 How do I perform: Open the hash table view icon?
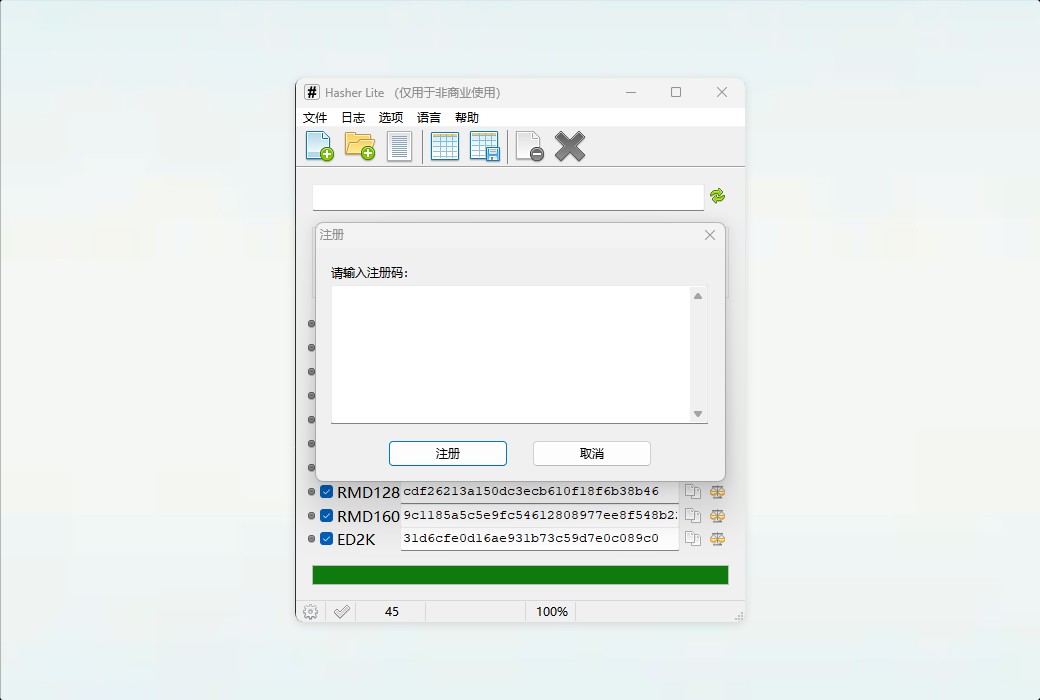coord(444,145)
